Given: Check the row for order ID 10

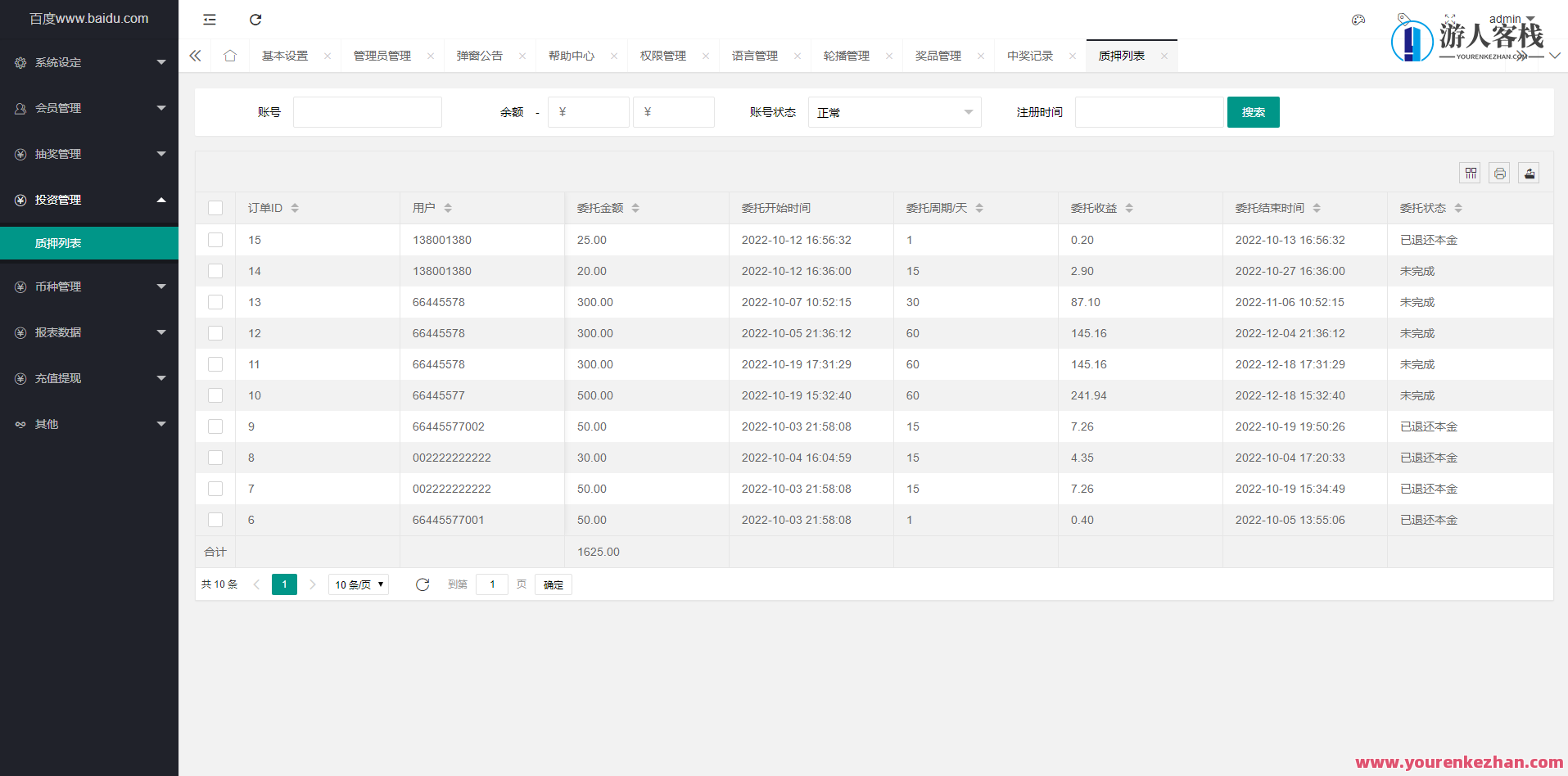Looking at the screenshot, I should pos(215,395).
